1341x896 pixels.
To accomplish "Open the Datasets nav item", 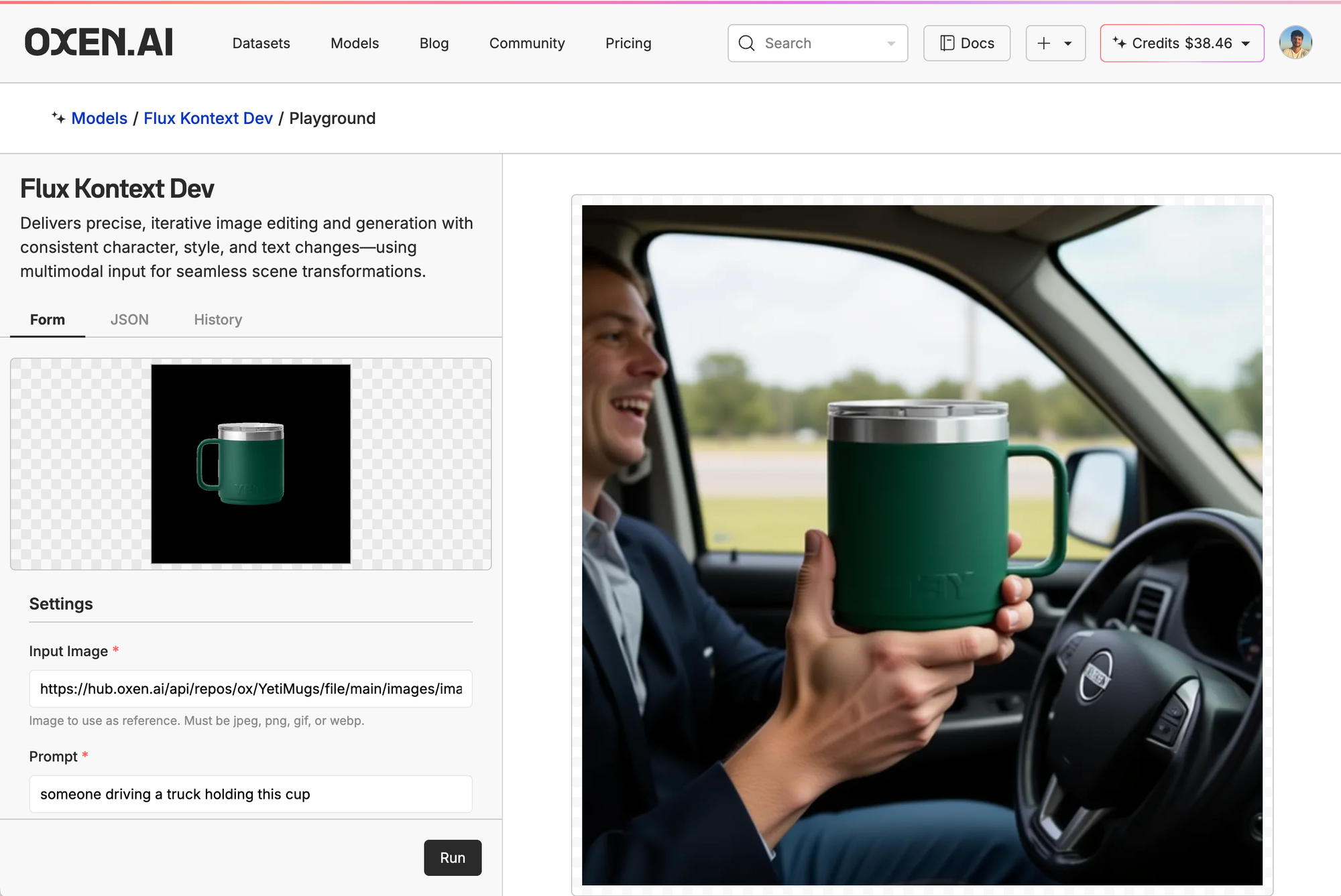I will tap(261, 44).
